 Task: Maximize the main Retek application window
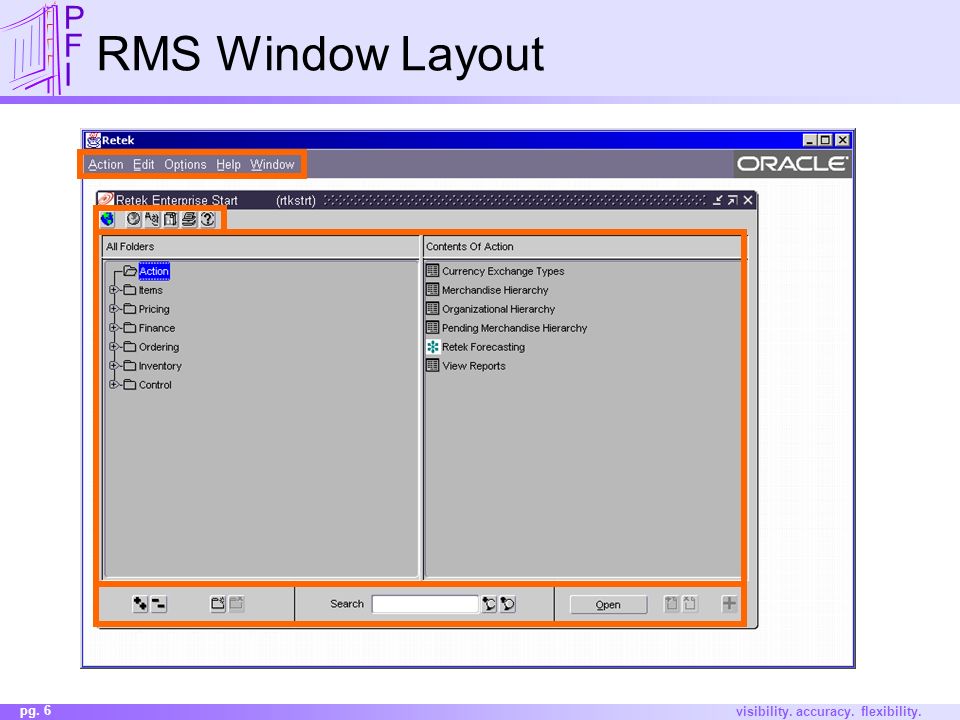pyautogui.click(x=825, y=140)
